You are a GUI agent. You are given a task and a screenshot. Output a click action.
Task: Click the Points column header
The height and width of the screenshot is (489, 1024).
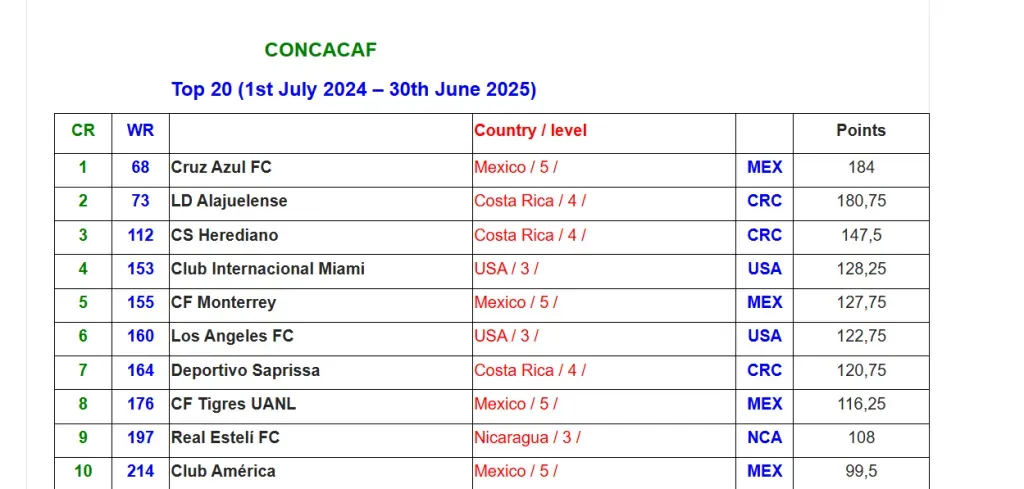(860, 131)
